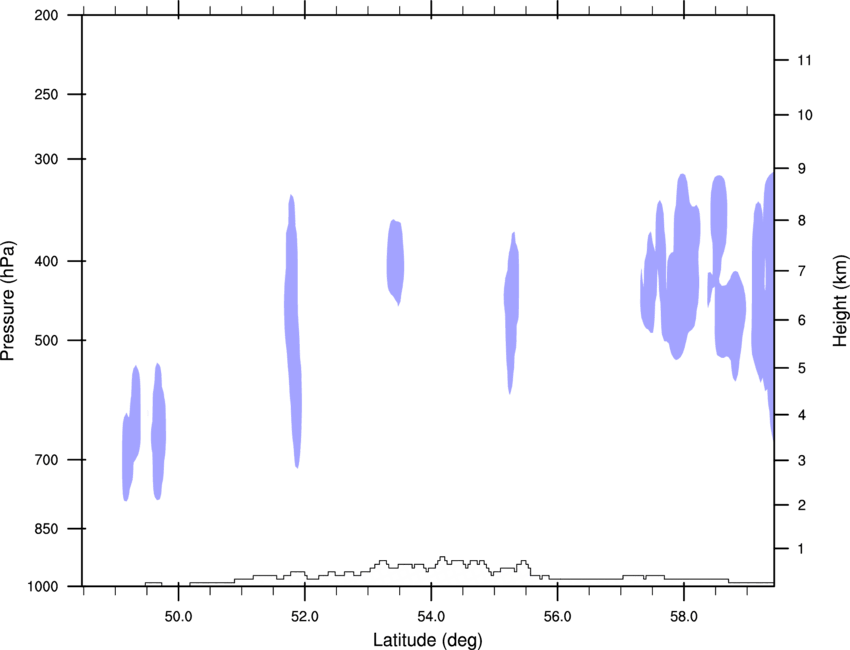Image resolution: width=850 pixels, height=650 pixels.
Task: Select the 400 pressure tick label
Action: click(x=46, y=261)
